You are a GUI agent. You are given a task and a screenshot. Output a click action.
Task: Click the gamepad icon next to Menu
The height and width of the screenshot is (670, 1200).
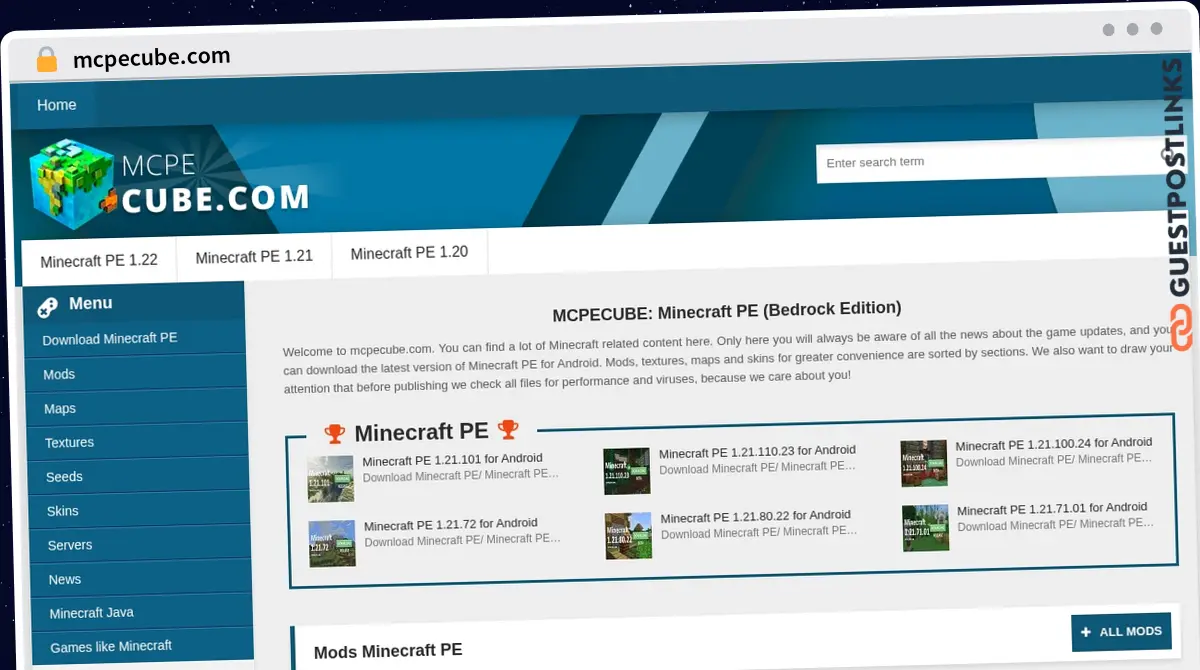pos(47,307)
